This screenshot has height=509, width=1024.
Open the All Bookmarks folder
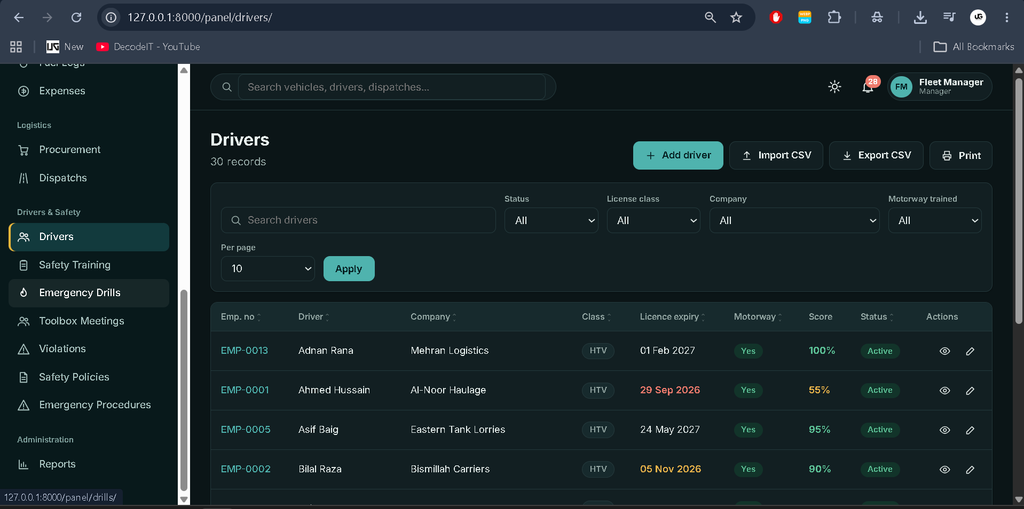click(974, 46)
